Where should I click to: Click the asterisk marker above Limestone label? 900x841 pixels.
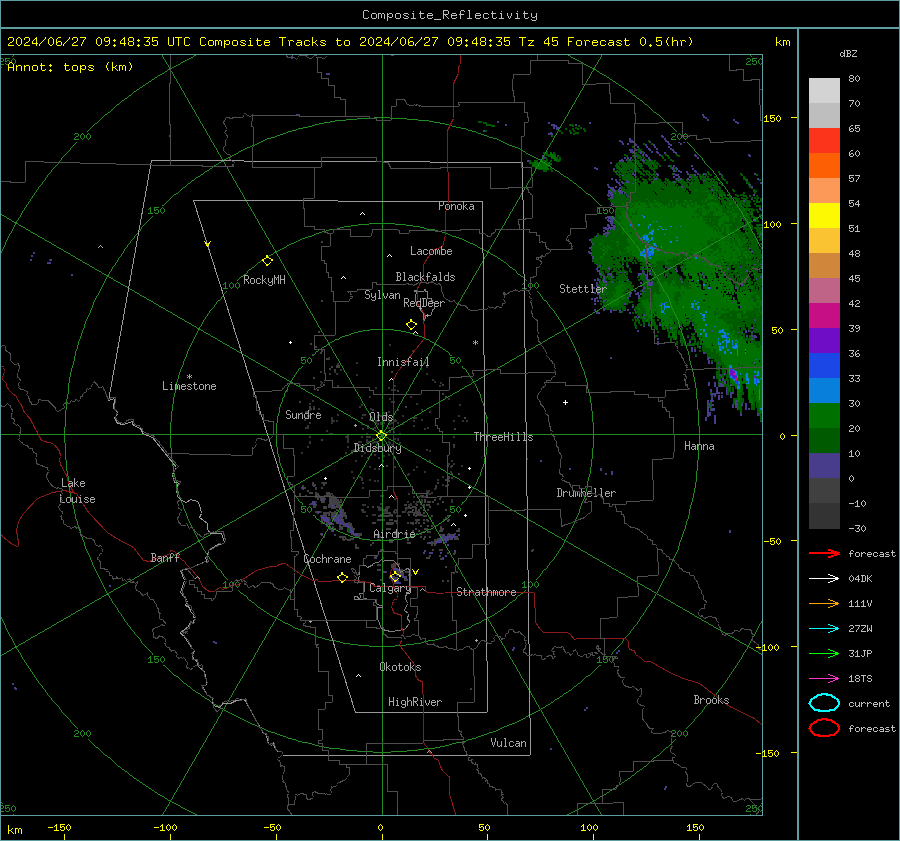click(189, 377)
